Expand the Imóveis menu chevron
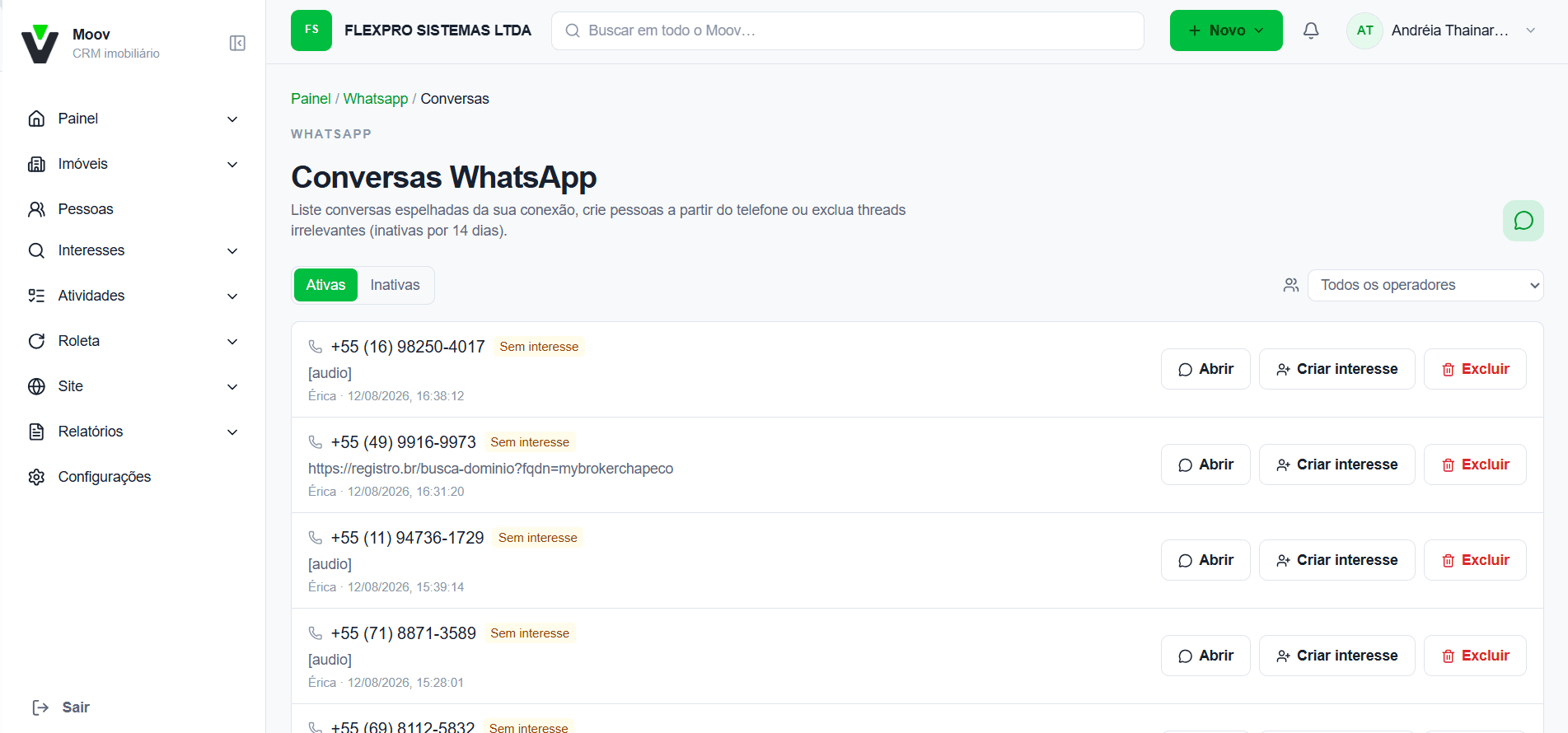The image size is (1568, 733). pyautogui.click(x=232, y=164)
